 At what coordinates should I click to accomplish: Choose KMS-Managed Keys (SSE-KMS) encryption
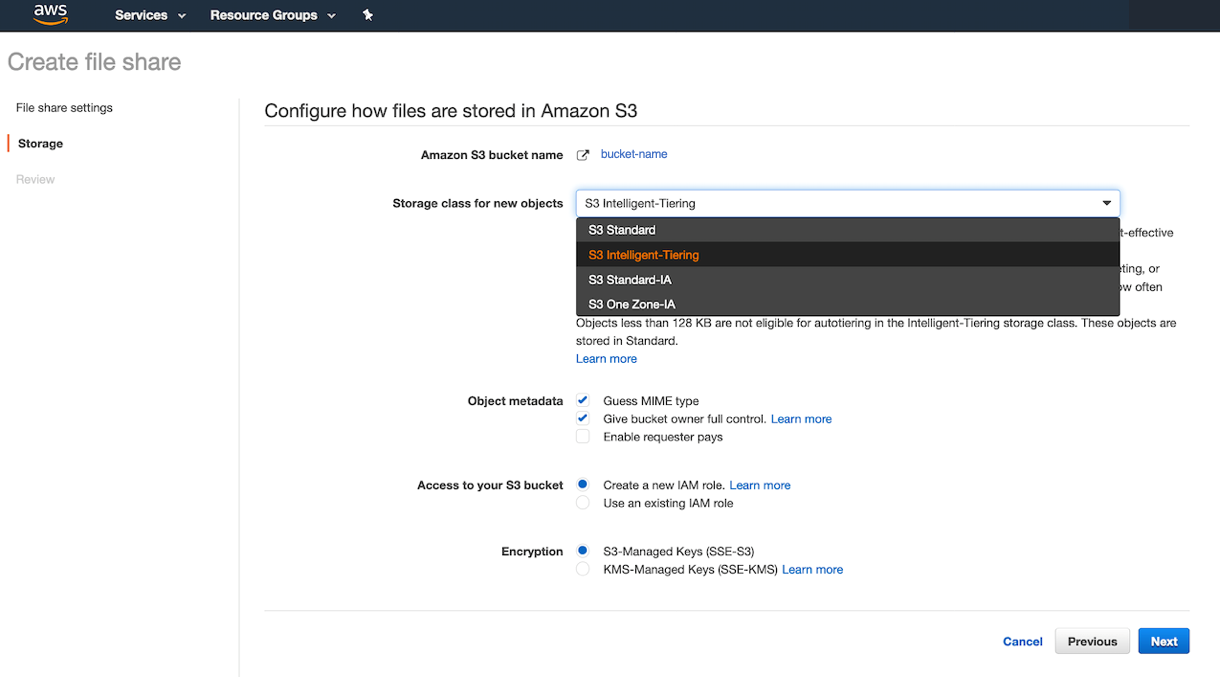coord(583,568)
